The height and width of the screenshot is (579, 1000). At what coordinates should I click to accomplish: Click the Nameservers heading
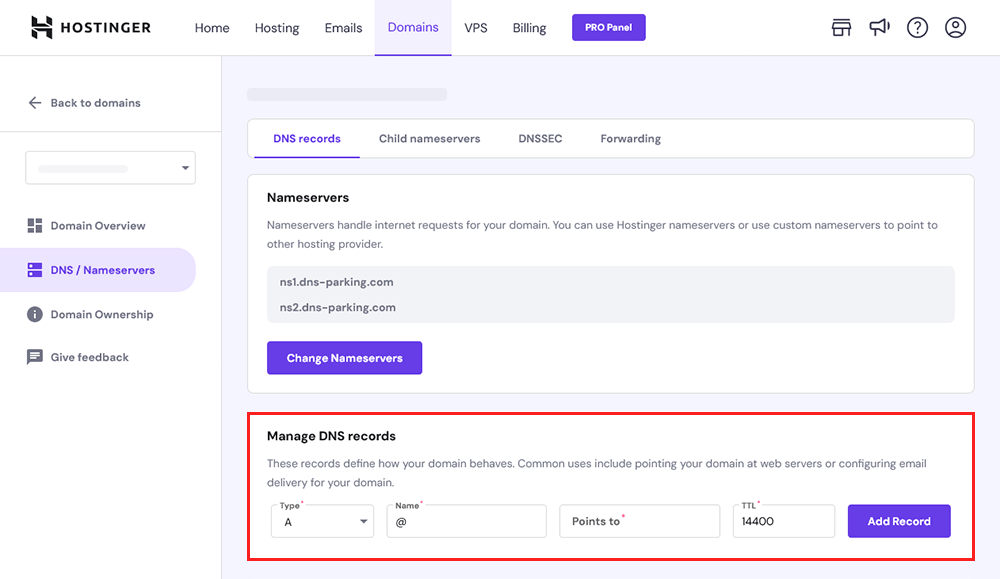(x=308, y=198)
